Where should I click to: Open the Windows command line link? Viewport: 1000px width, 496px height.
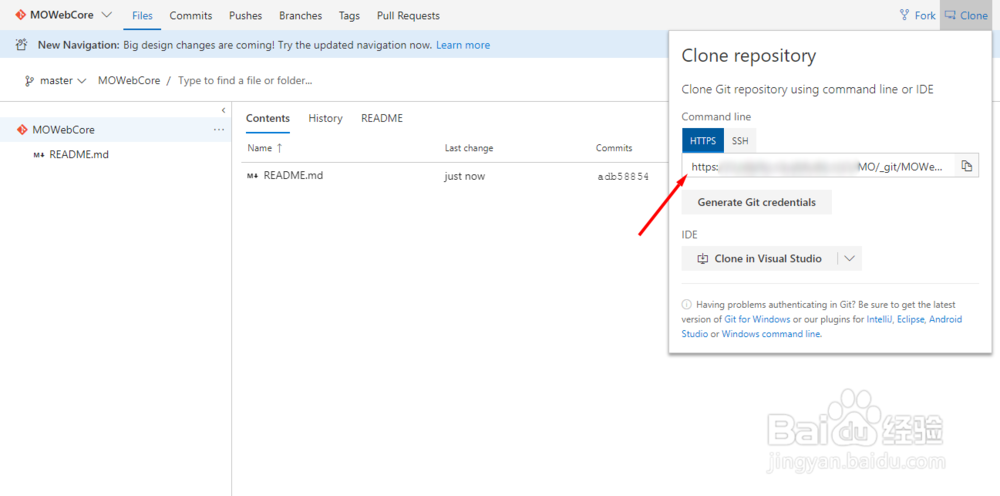pyautogui.click(x=772, y=334)
